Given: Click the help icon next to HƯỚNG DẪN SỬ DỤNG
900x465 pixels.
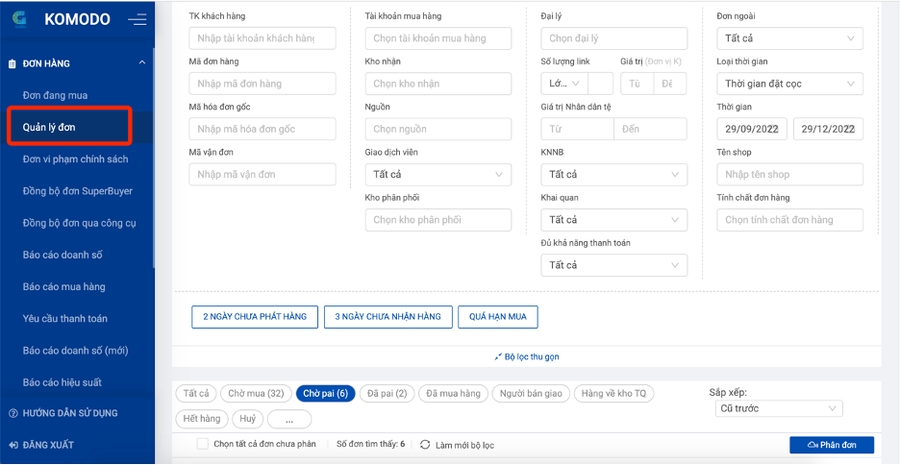Looking at the screenshot, I should pos(12,413).
